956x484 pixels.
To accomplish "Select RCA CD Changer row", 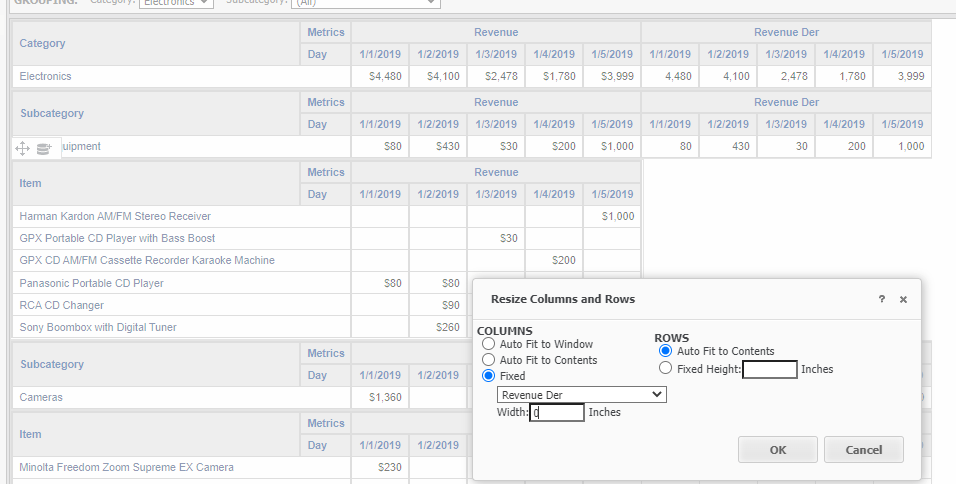I will click(62, 305).
